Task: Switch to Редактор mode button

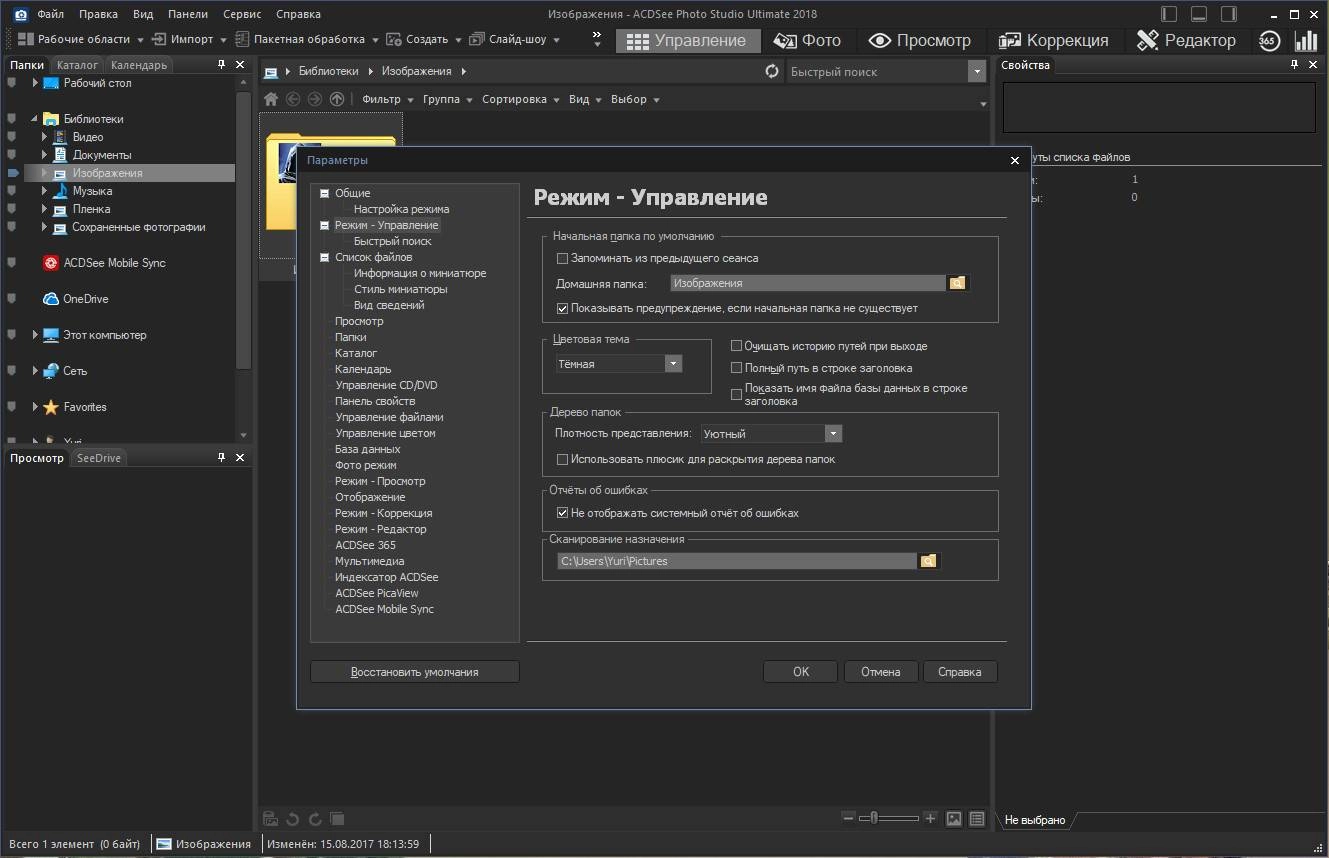Action: 1187,40
